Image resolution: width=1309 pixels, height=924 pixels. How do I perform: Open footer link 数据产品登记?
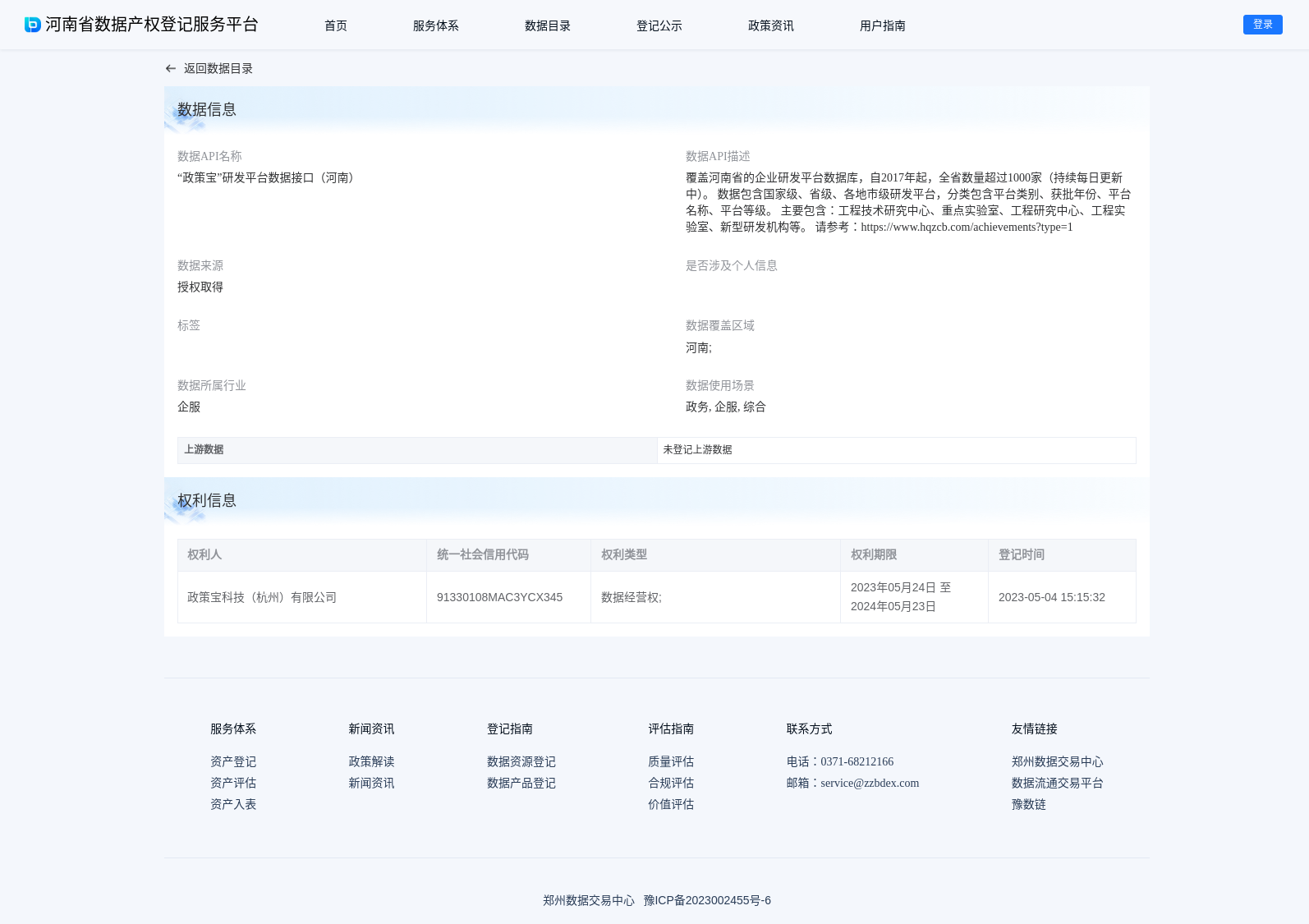(521, 784)
